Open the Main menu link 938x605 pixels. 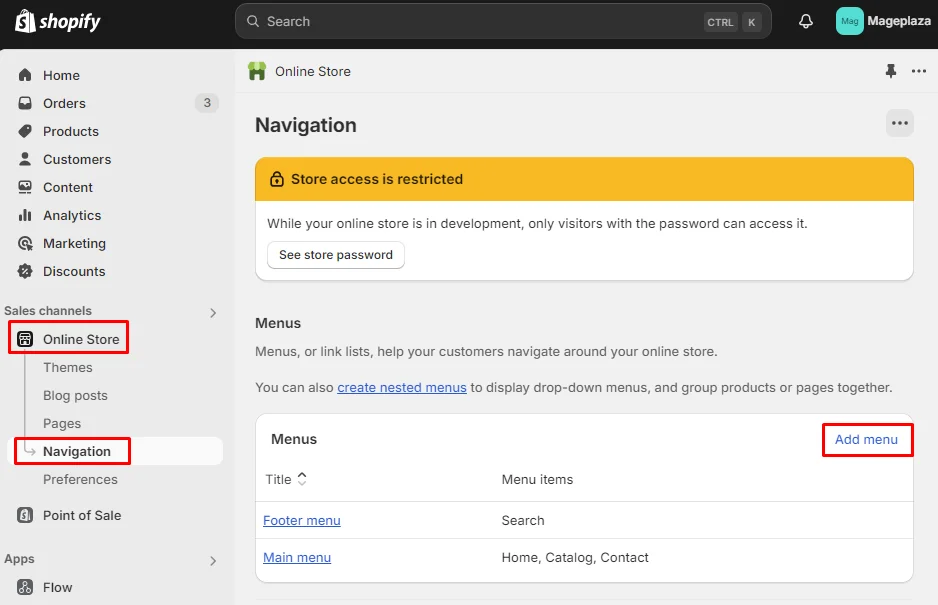coord(297,558)
